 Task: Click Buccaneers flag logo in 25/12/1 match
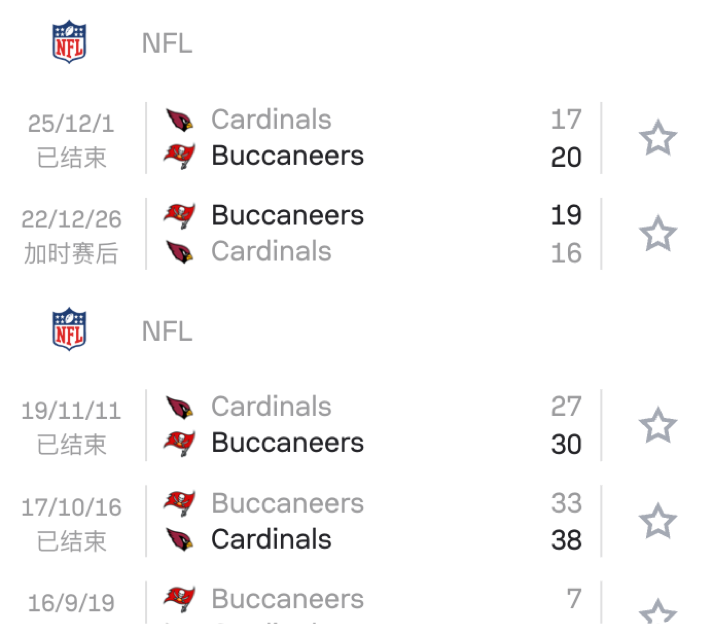180,156
